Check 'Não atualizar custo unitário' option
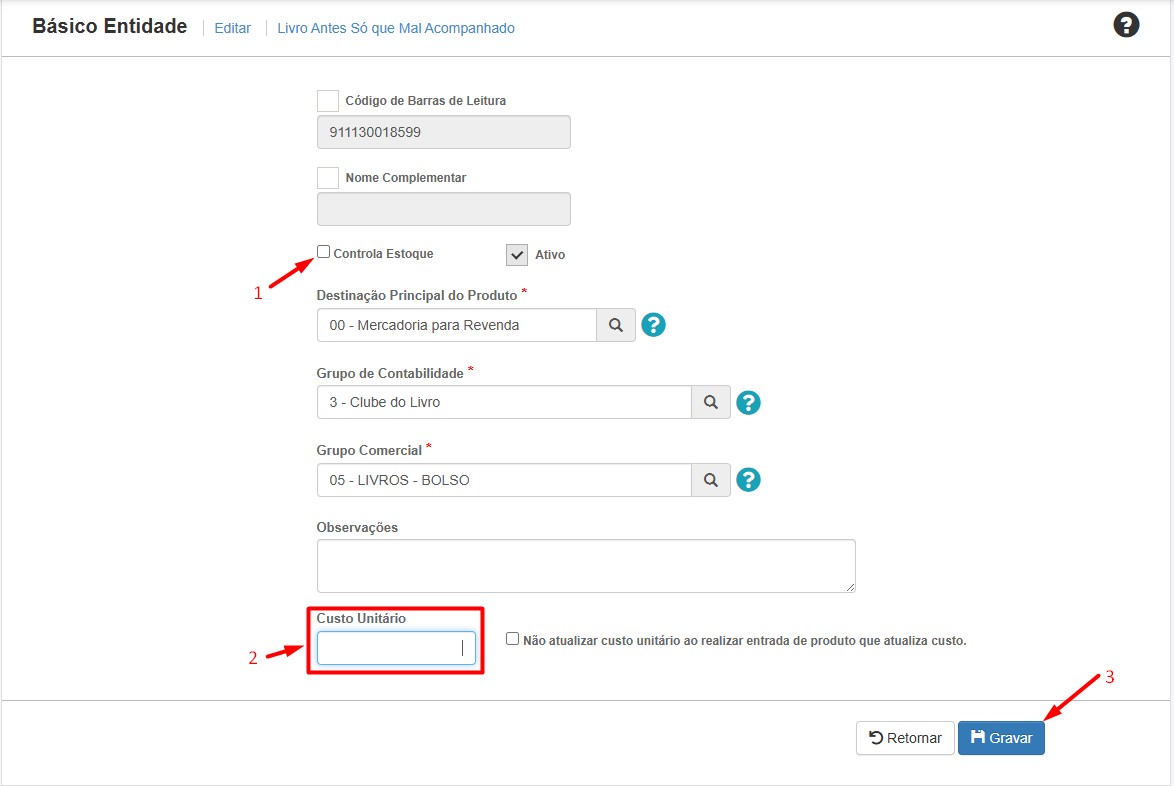This screenshot has width=1174, height=786. [513, 639]
